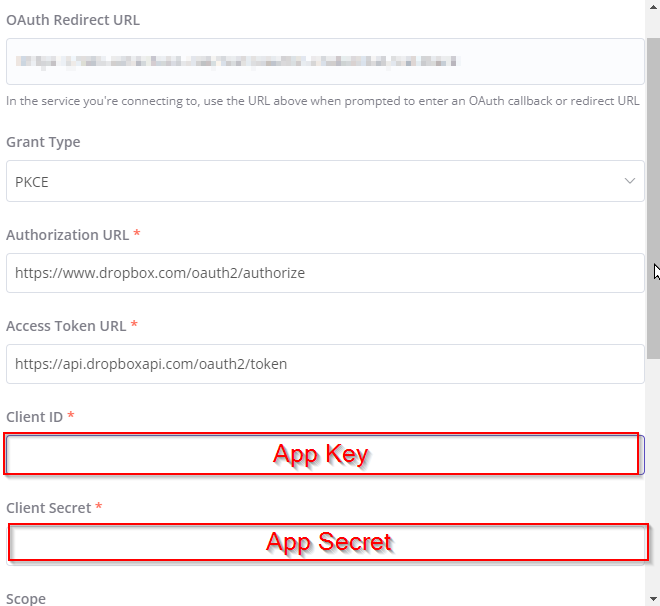This screenshot has height=606, width=660.
Task: Click the Authorization URL label text
Action: 67,235
